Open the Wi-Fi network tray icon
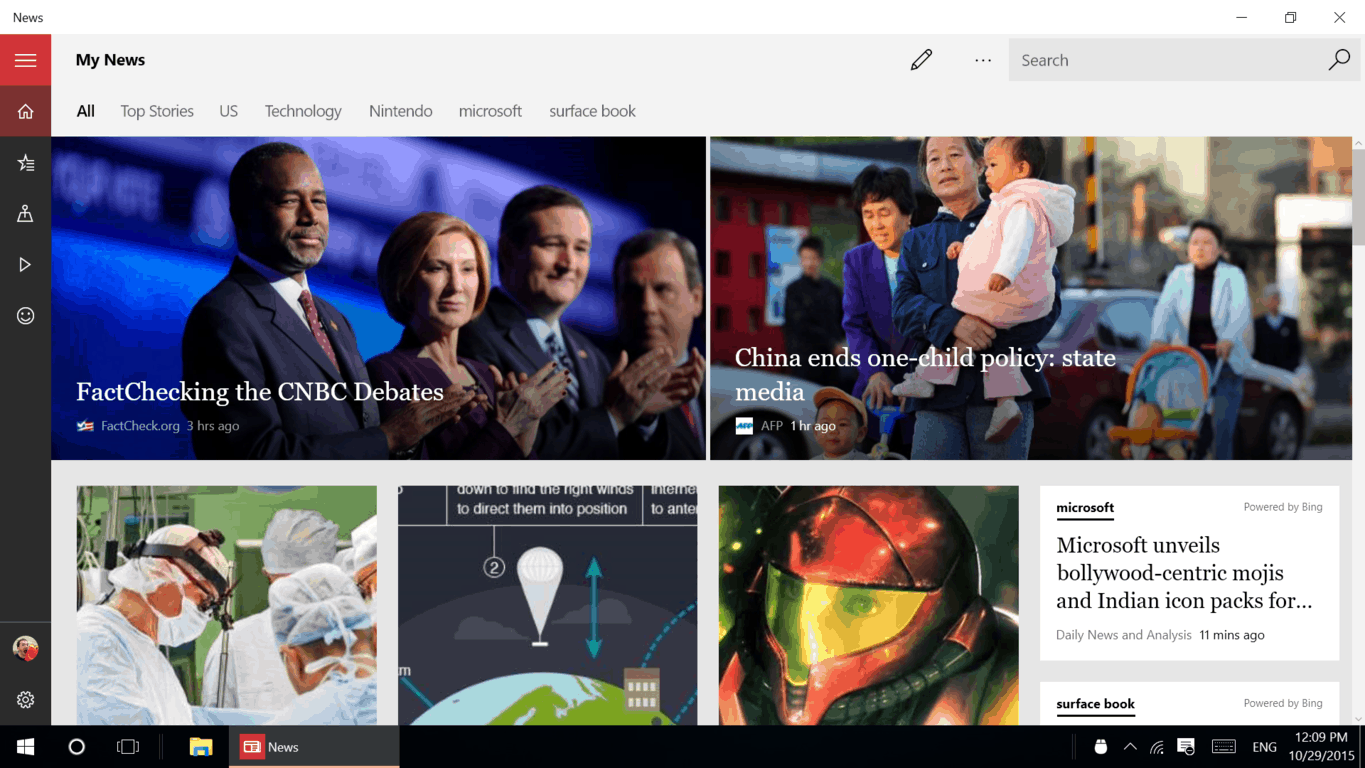This screenshot has height=768, width=1365. 1157,747
